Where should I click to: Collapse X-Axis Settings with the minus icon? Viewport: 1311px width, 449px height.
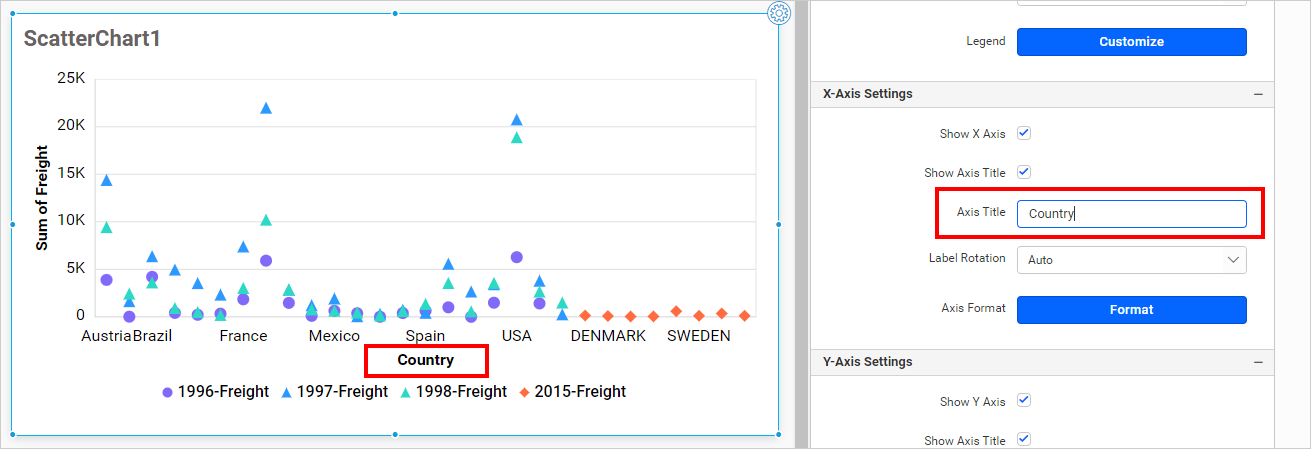coord(1257,94)
